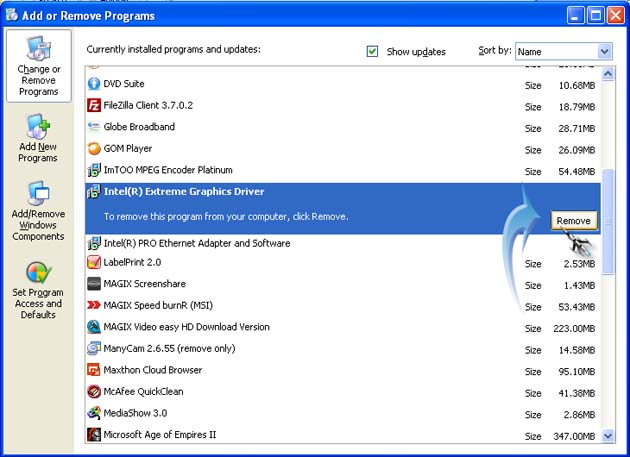Open Set Program Access and Defaults
This screenshot has width=630, height=457.
[38, 290]
